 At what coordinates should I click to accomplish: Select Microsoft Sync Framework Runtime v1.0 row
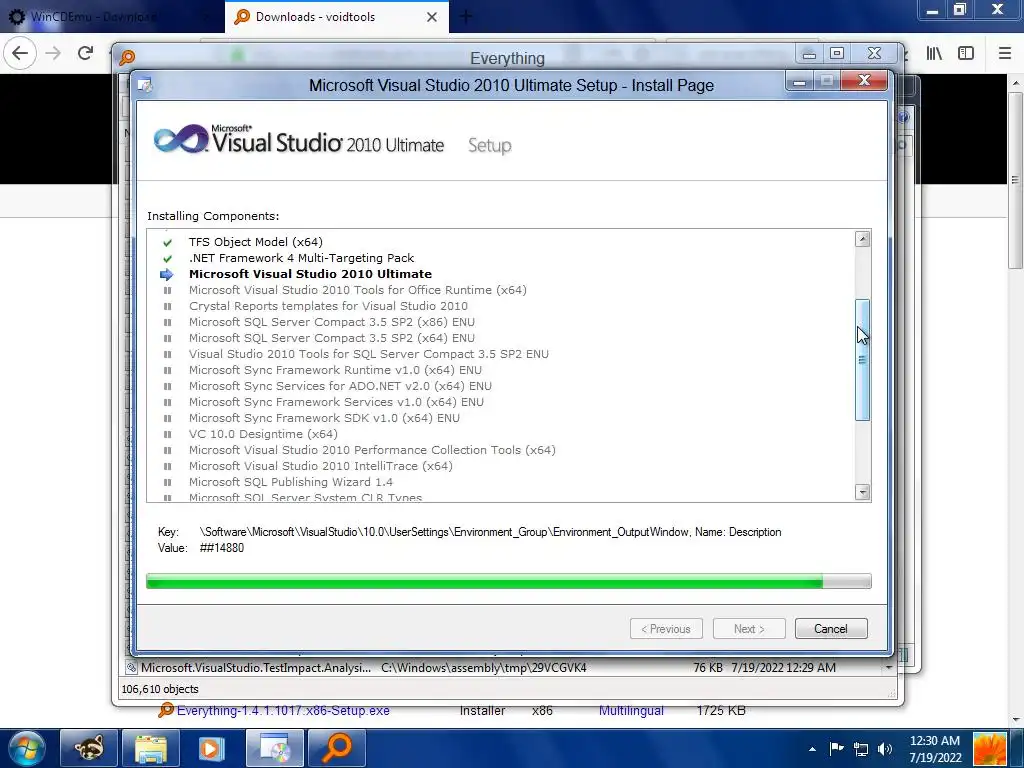[335, 370]
